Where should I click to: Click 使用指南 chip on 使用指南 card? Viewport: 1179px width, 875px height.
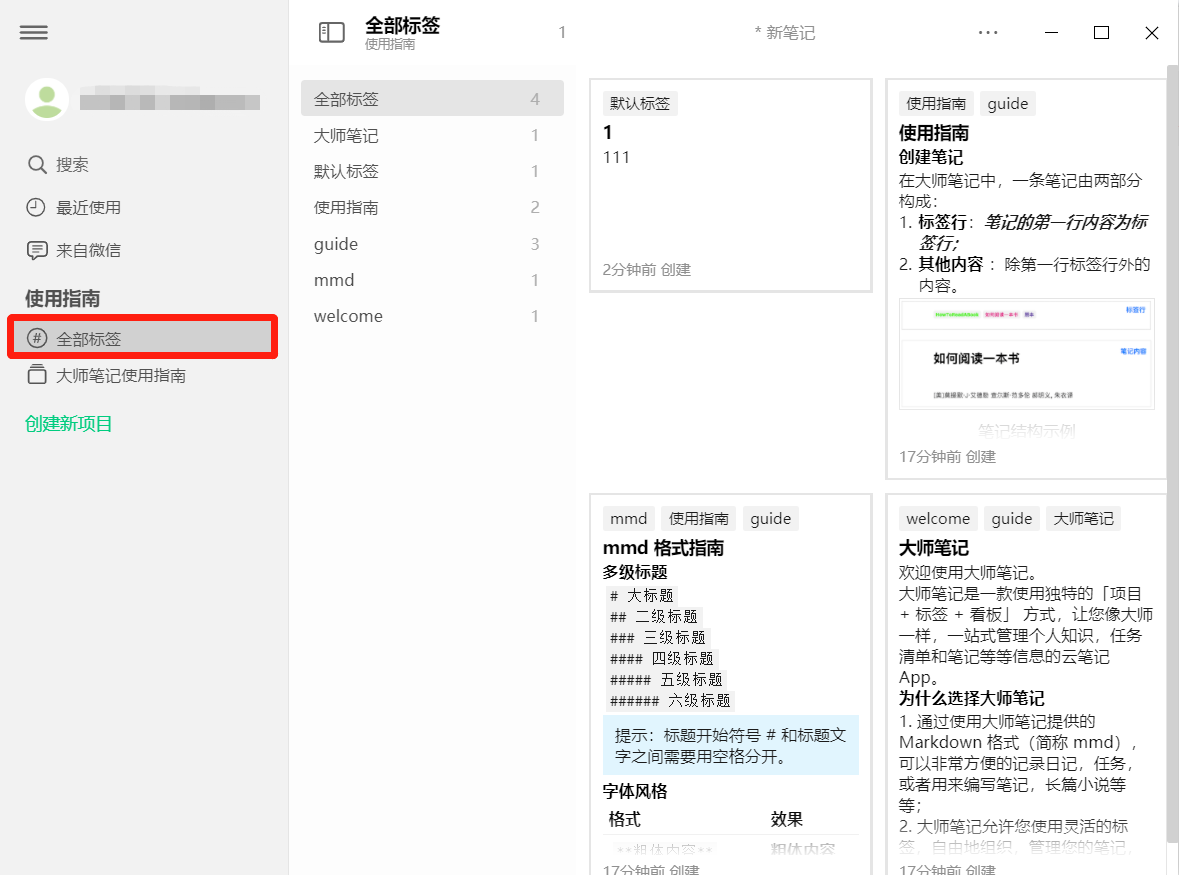(936, 103)
